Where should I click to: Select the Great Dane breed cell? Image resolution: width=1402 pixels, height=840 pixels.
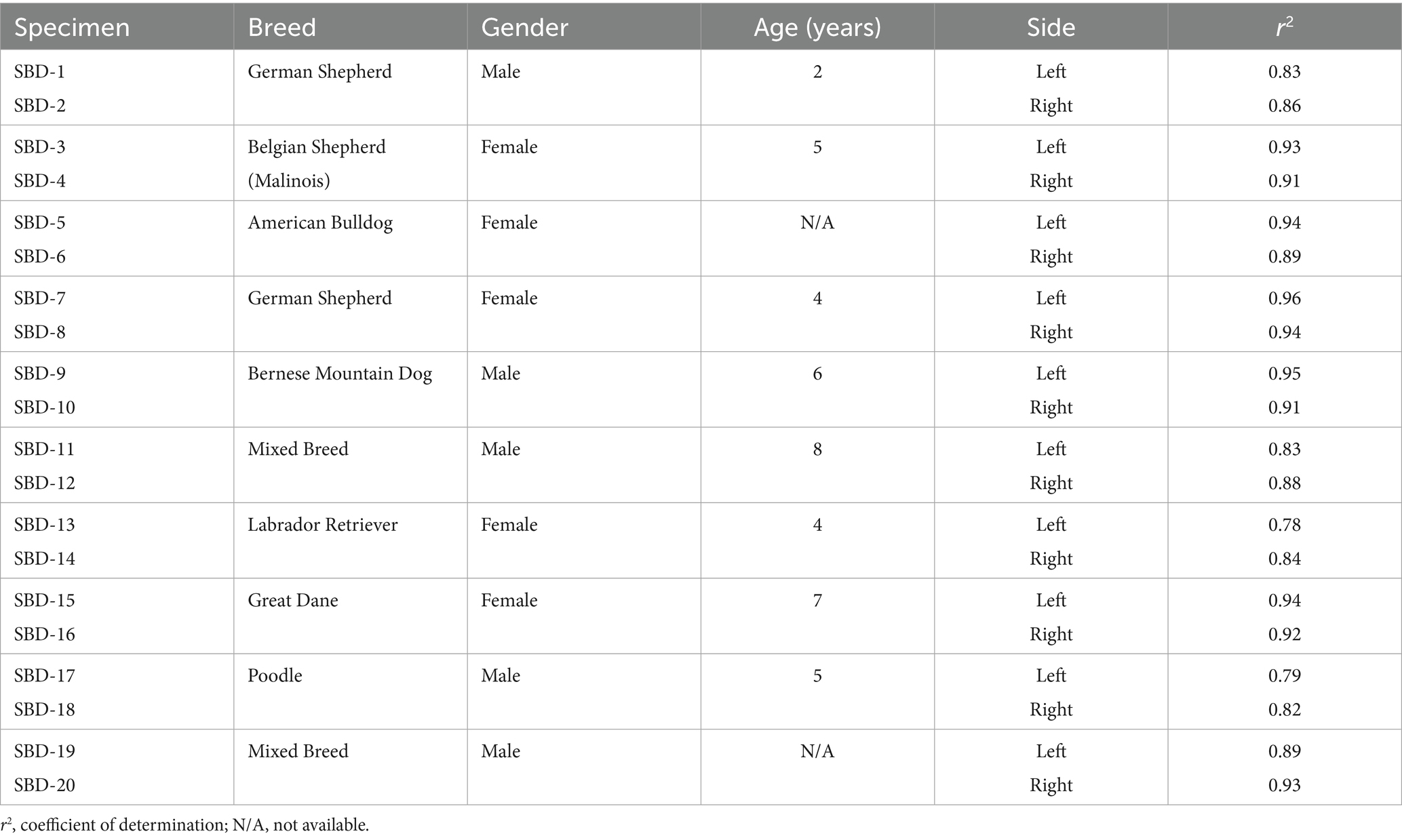point(293,600)
